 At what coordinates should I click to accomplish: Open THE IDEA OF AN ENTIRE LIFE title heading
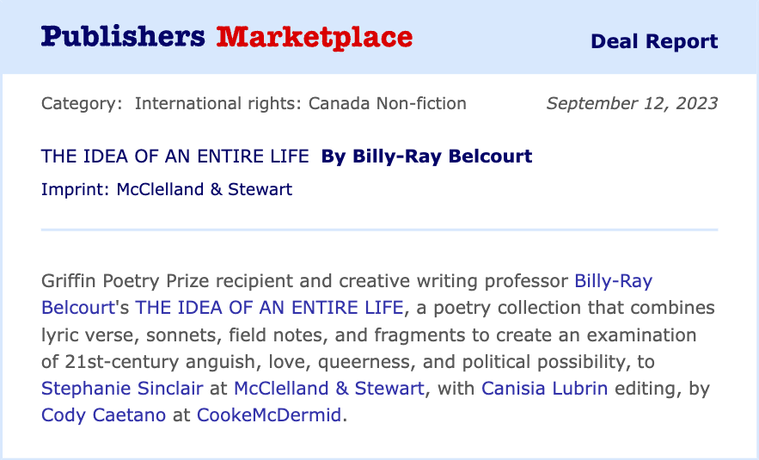pyautogui.click(x=175, y=156)
